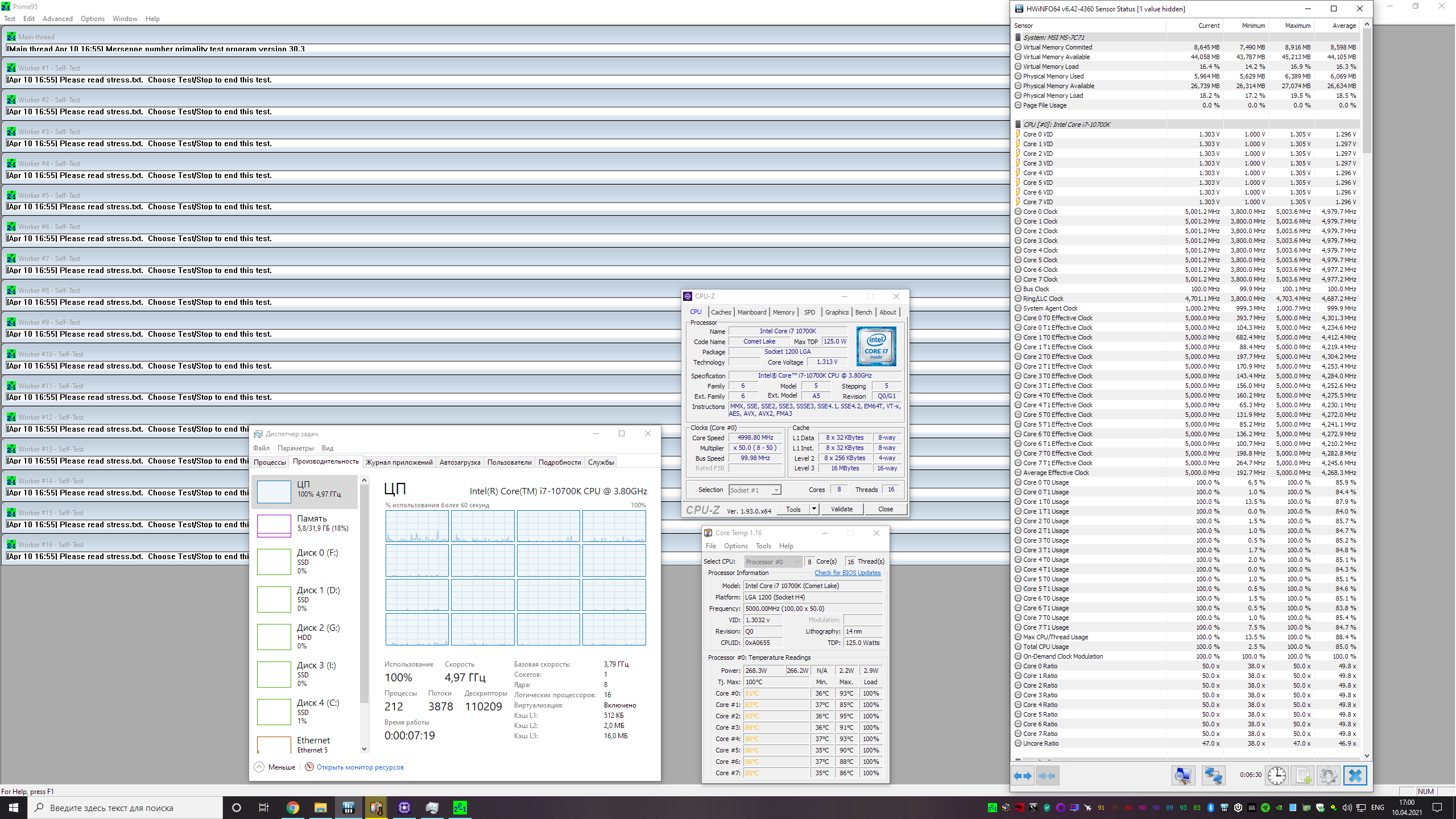Click the Chrome icon in taskbar
Viewport: 1456px width, 819px height.
(x=292, y=808)
